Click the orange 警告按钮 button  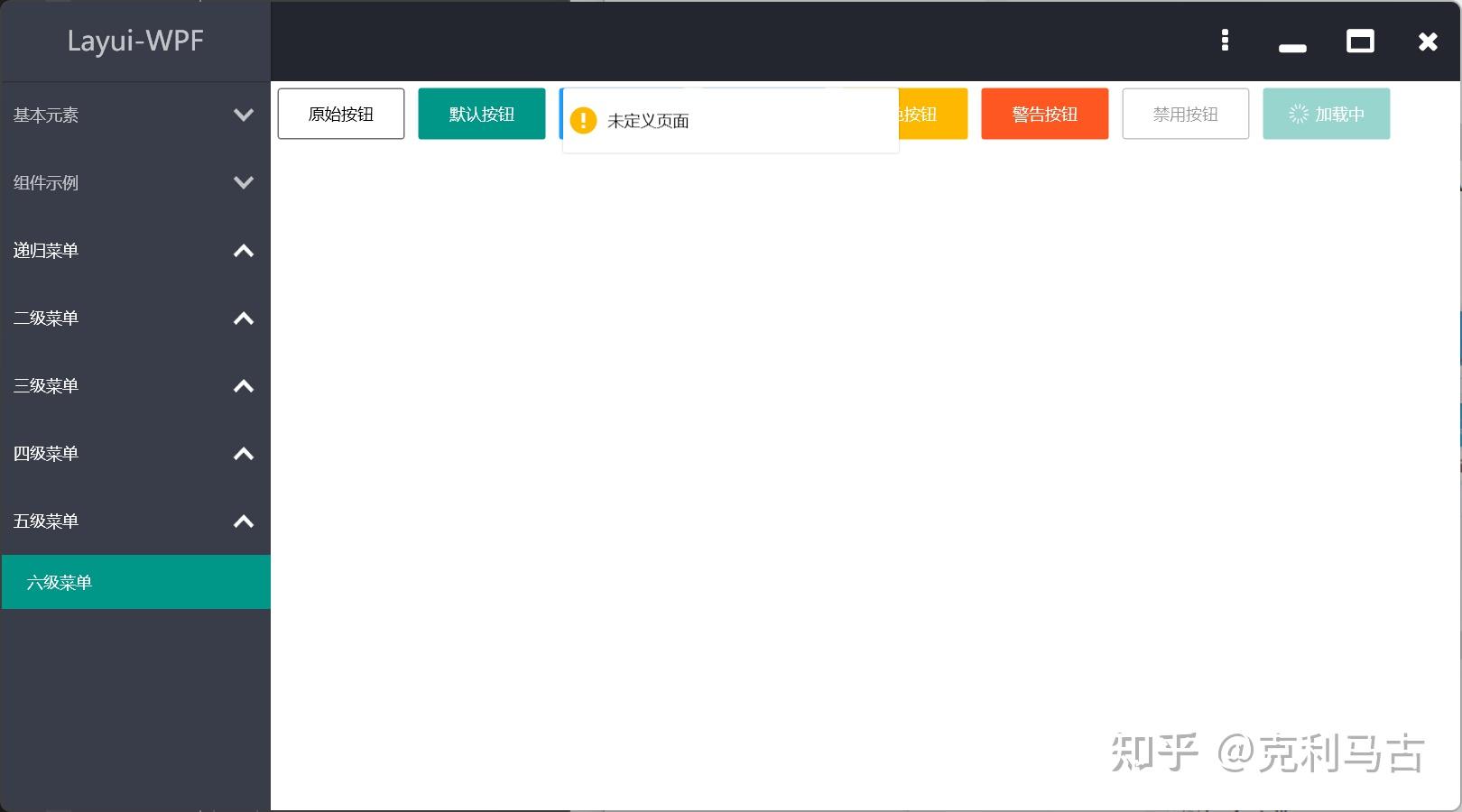1044,114
